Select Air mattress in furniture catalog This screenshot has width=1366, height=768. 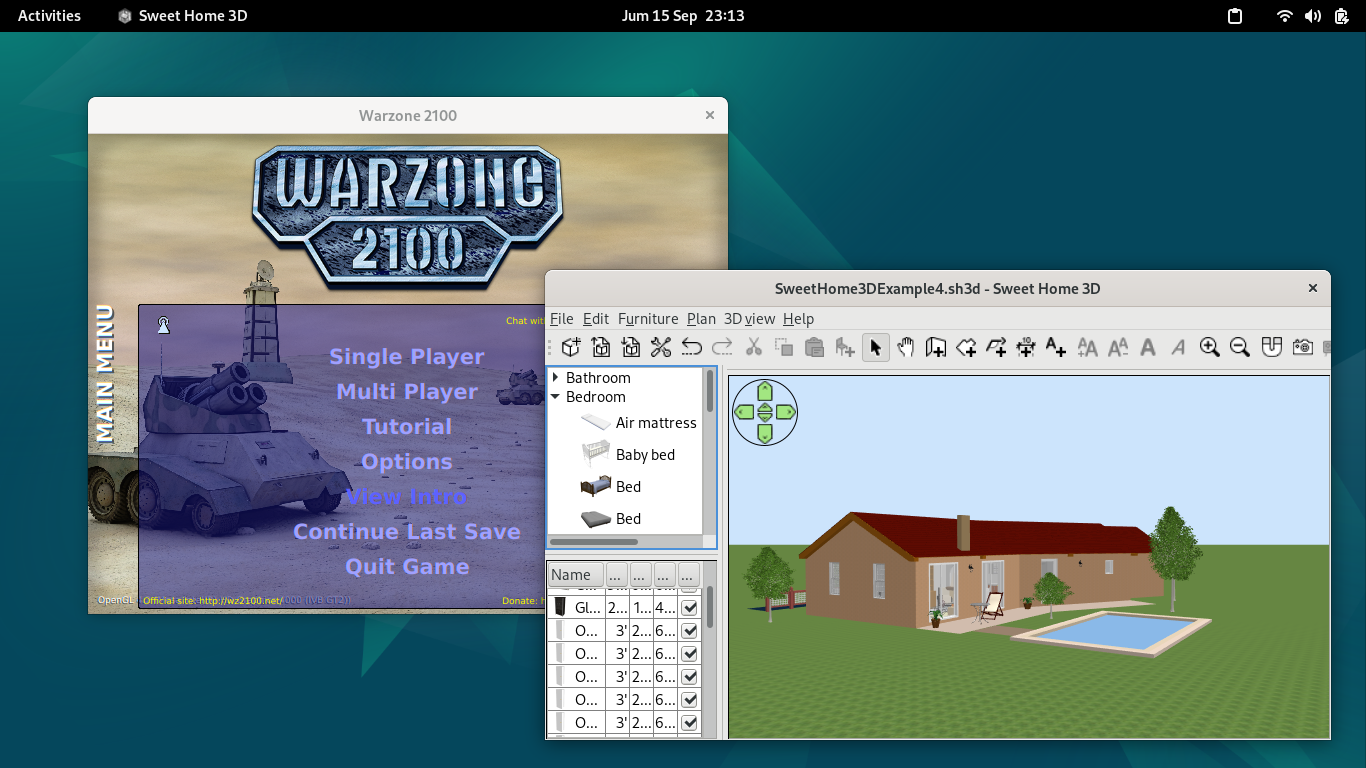coord(638,423)
